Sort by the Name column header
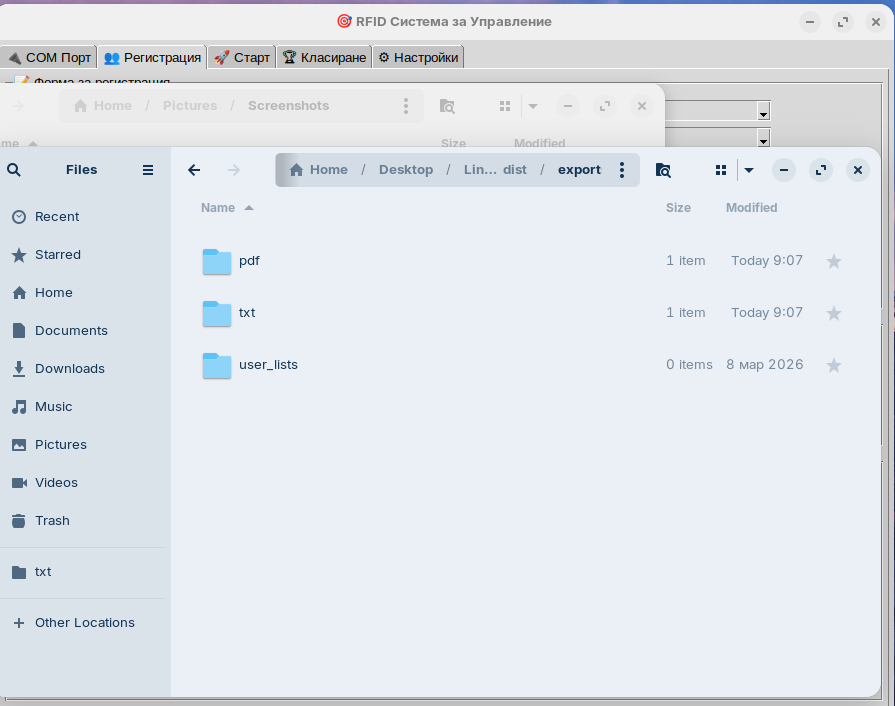The width and height of the screenshot is (895, 706). pos(218,208)
